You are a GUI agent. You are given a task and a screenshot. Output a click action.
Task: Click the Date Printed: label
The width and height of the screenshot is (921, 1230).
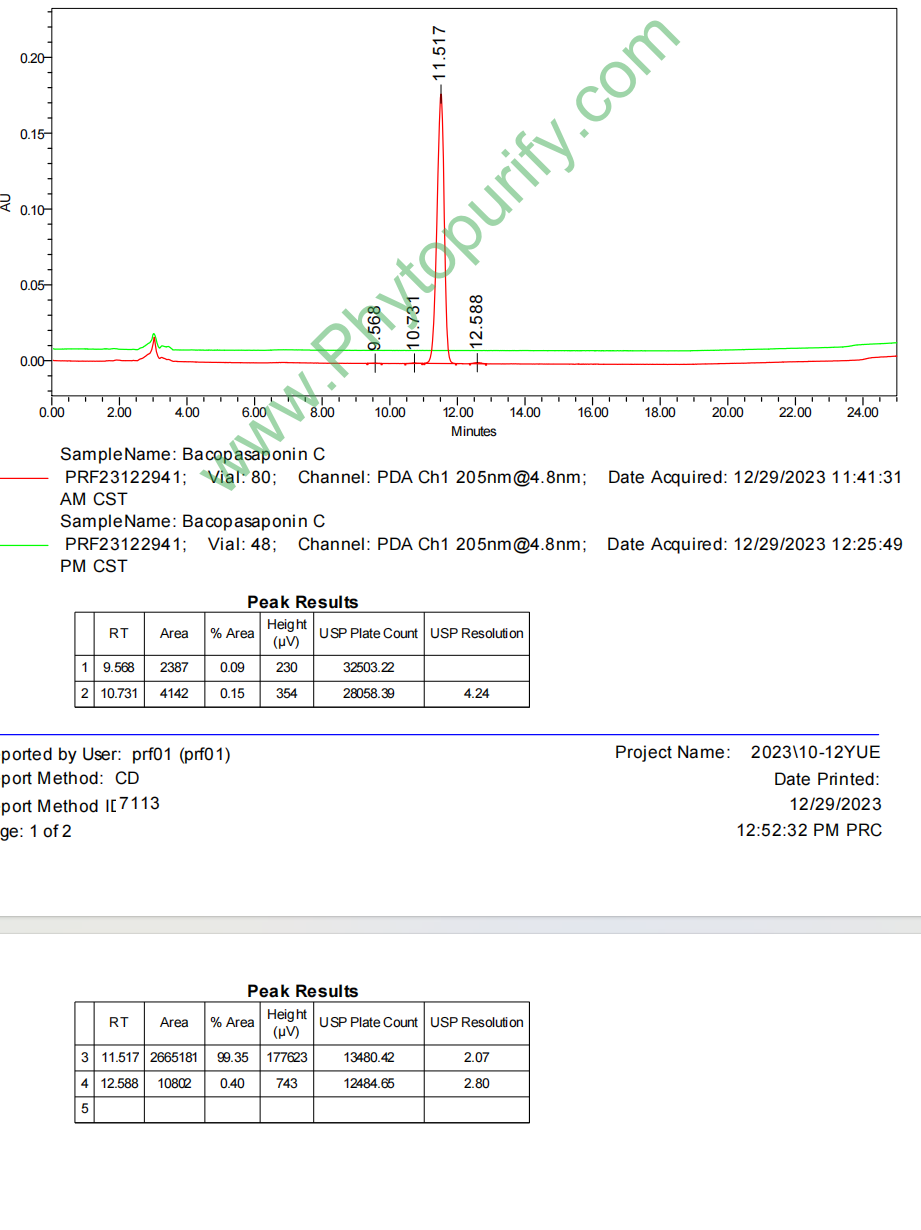click(x=827, y=779)
